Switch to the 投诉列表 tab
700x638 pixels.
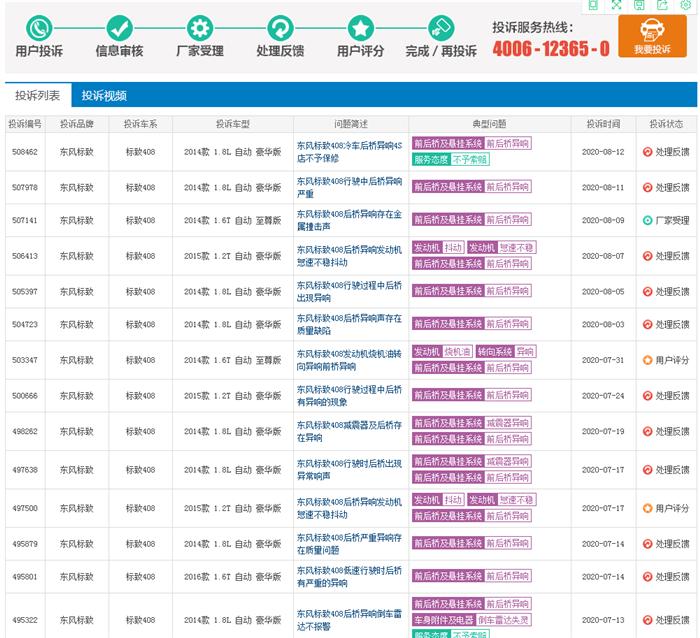tap(38, 95)
